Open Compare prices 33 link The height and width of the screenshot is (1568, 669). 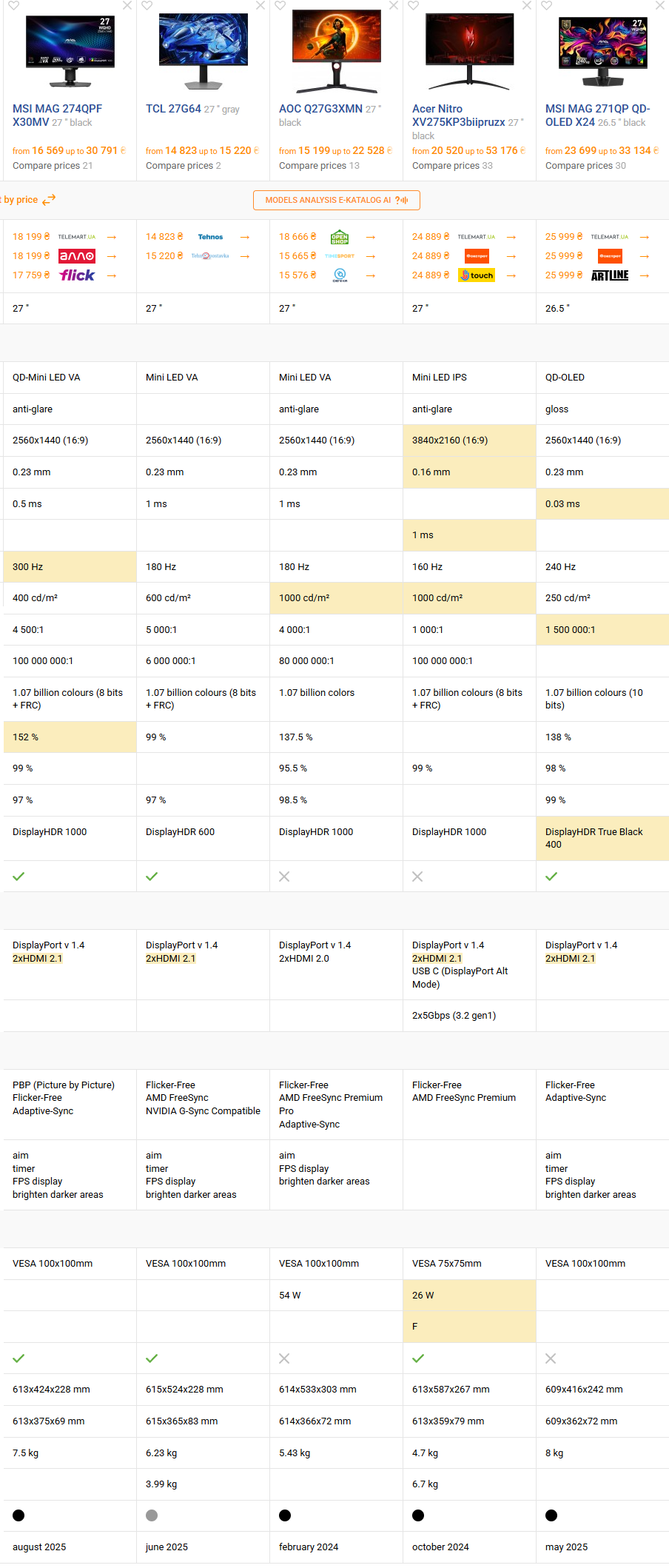[x=452, y=166]
